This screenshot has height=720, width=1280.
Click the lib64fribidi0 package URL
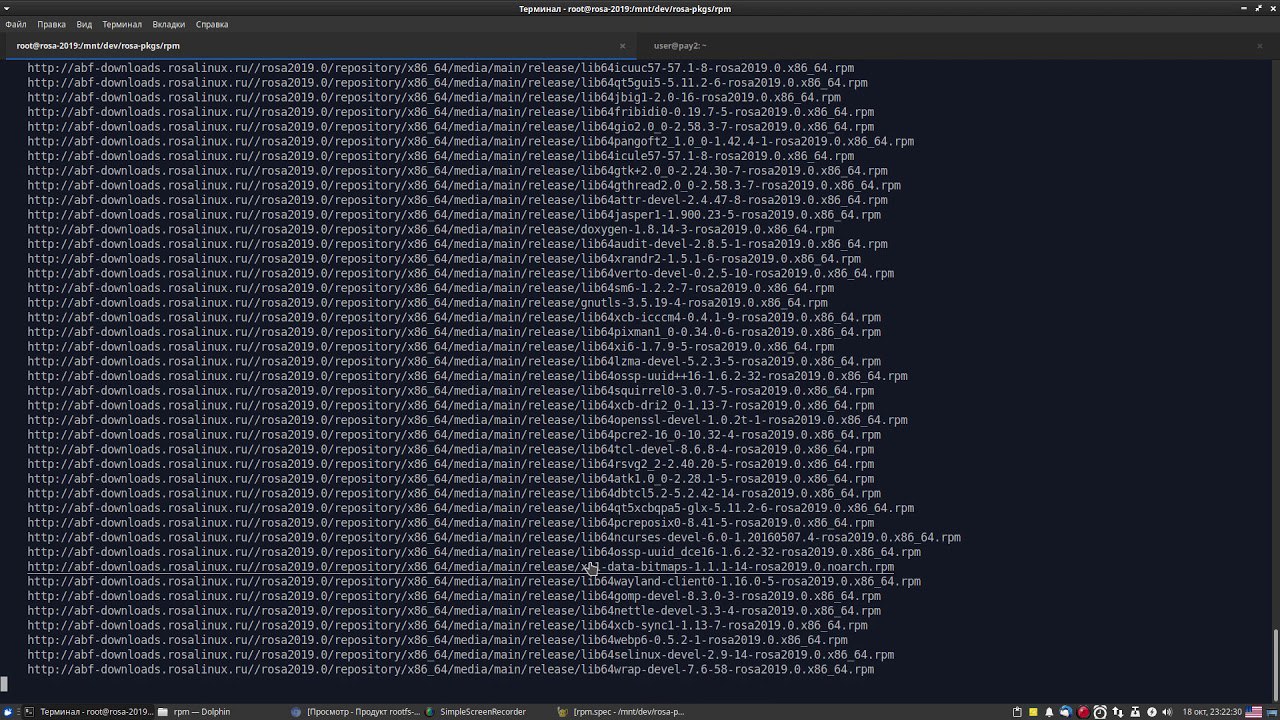(x=451, y=112)
